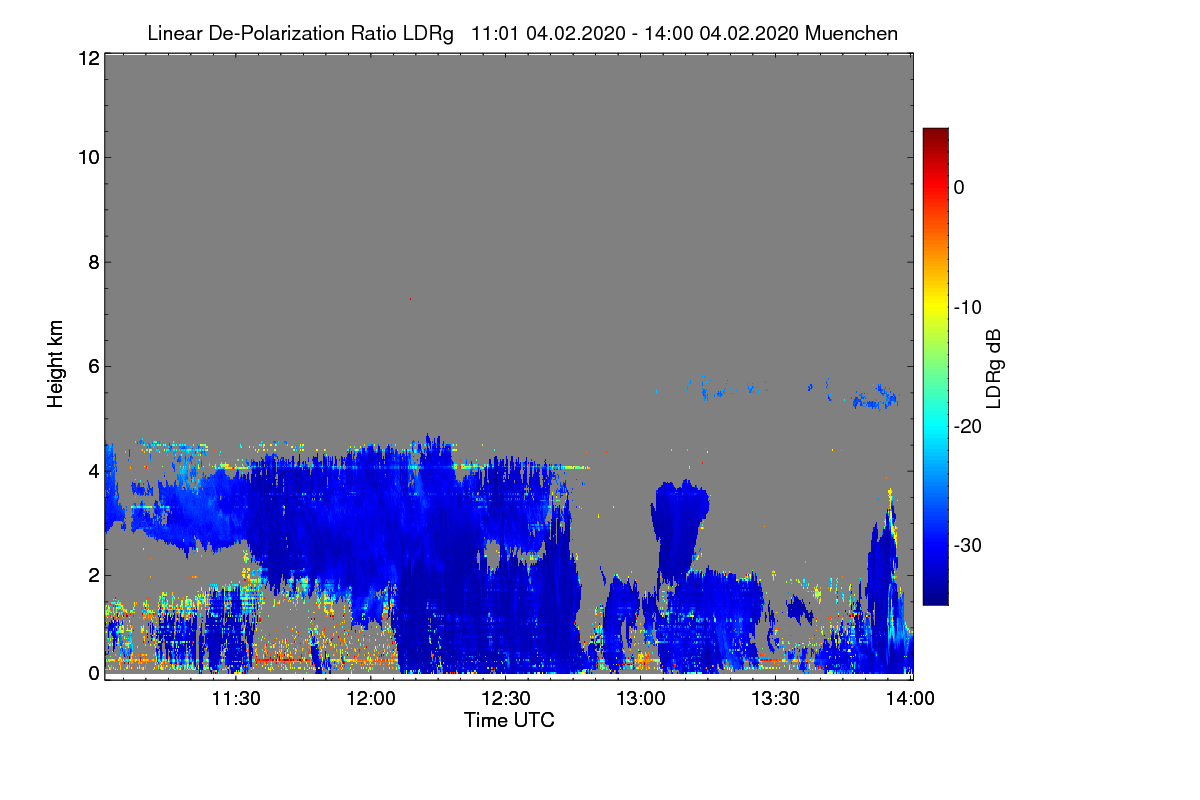Click the 'LDRg dB' colorbar label
Image resolution: width=1200 pixels, height=800 pixels.
coord(994,367)
